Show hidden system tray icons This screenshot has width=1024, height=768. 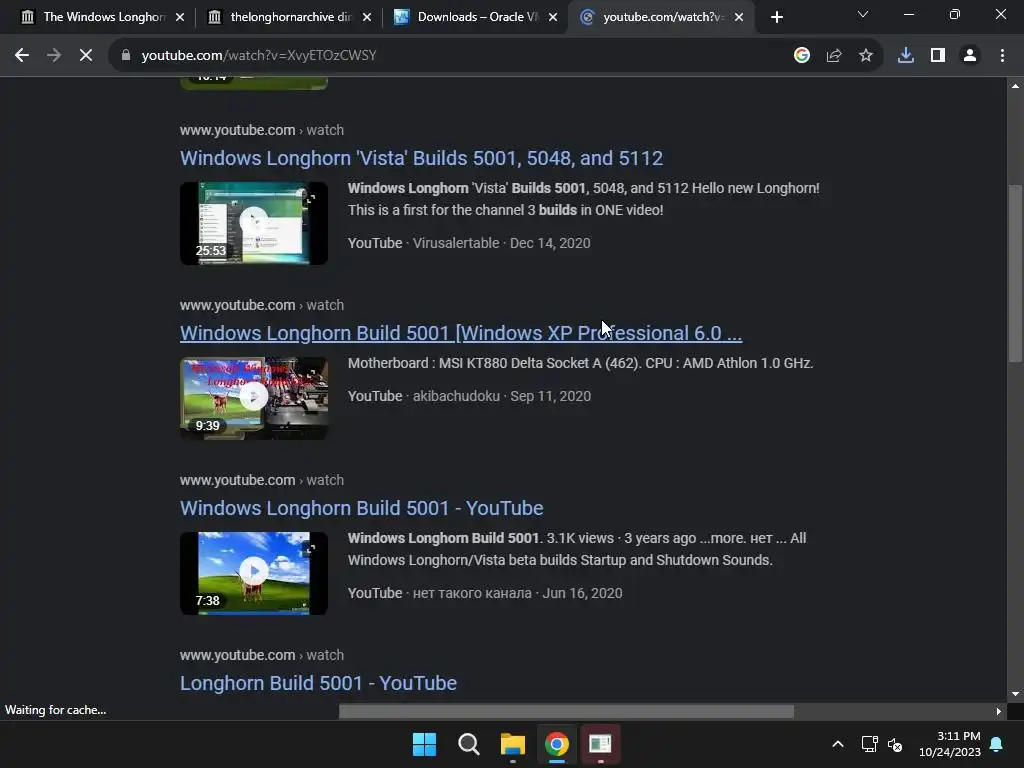838,744
